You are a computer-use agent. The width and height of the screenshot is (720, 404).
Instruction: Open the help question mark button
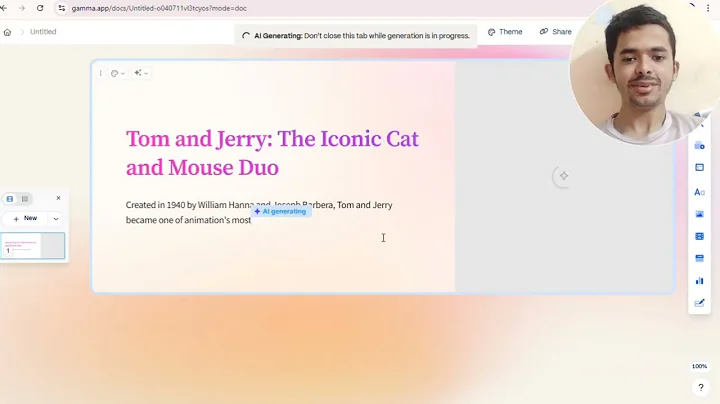click(x=701, y=387)
